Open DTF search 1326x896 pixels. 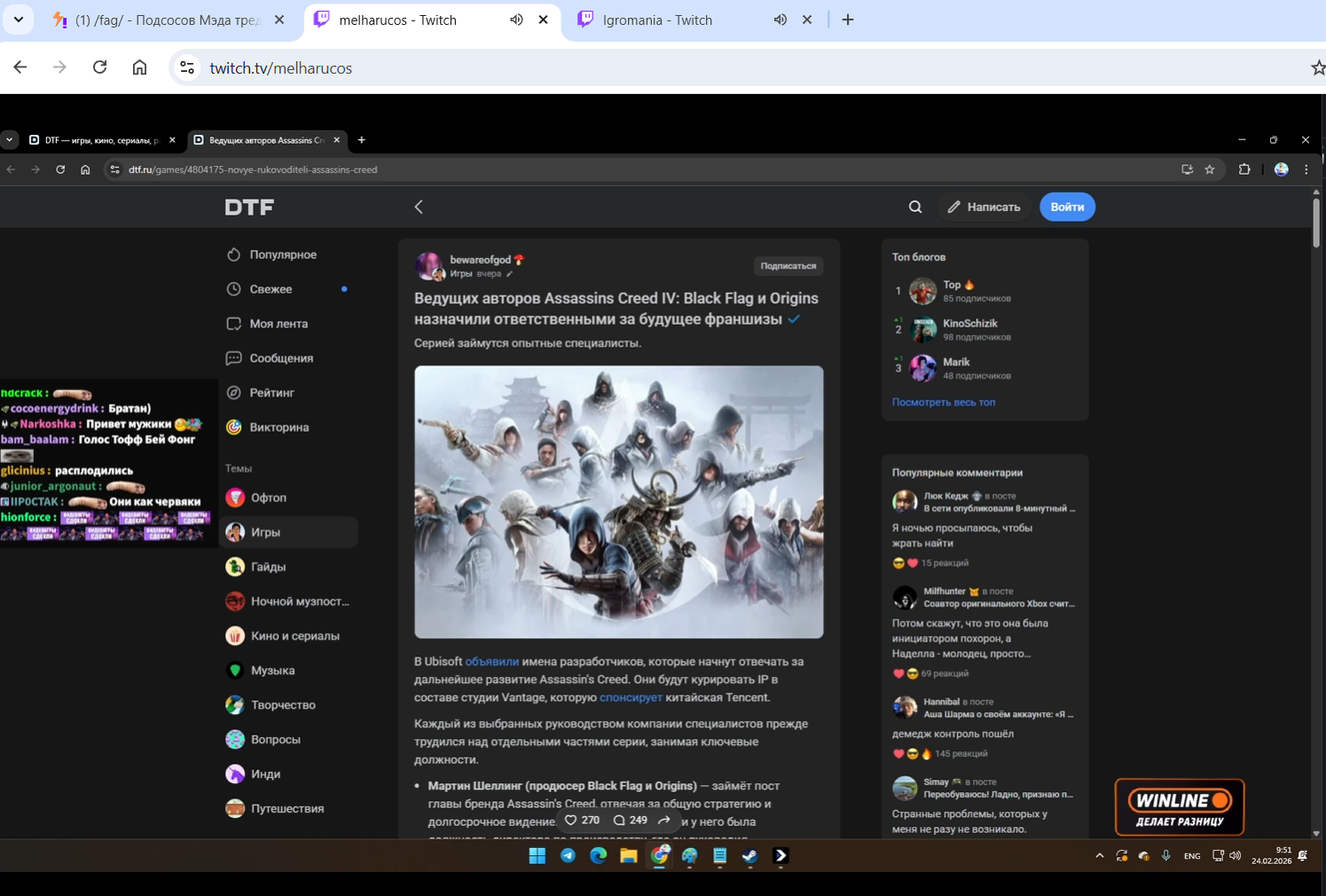[x=915, y=207]
